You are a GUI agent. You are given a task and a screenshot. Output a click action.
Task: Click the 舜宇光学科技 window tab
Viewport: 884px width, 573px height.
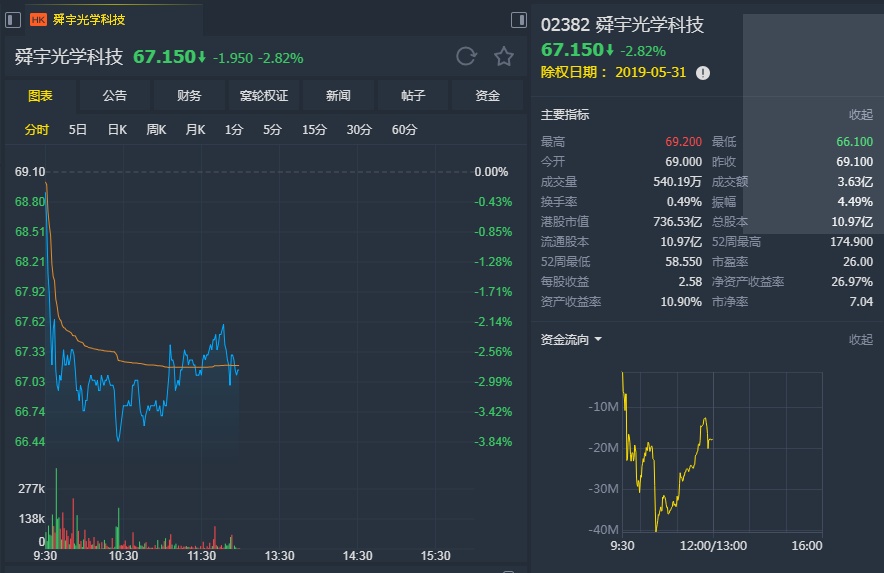tap(89, 19)
